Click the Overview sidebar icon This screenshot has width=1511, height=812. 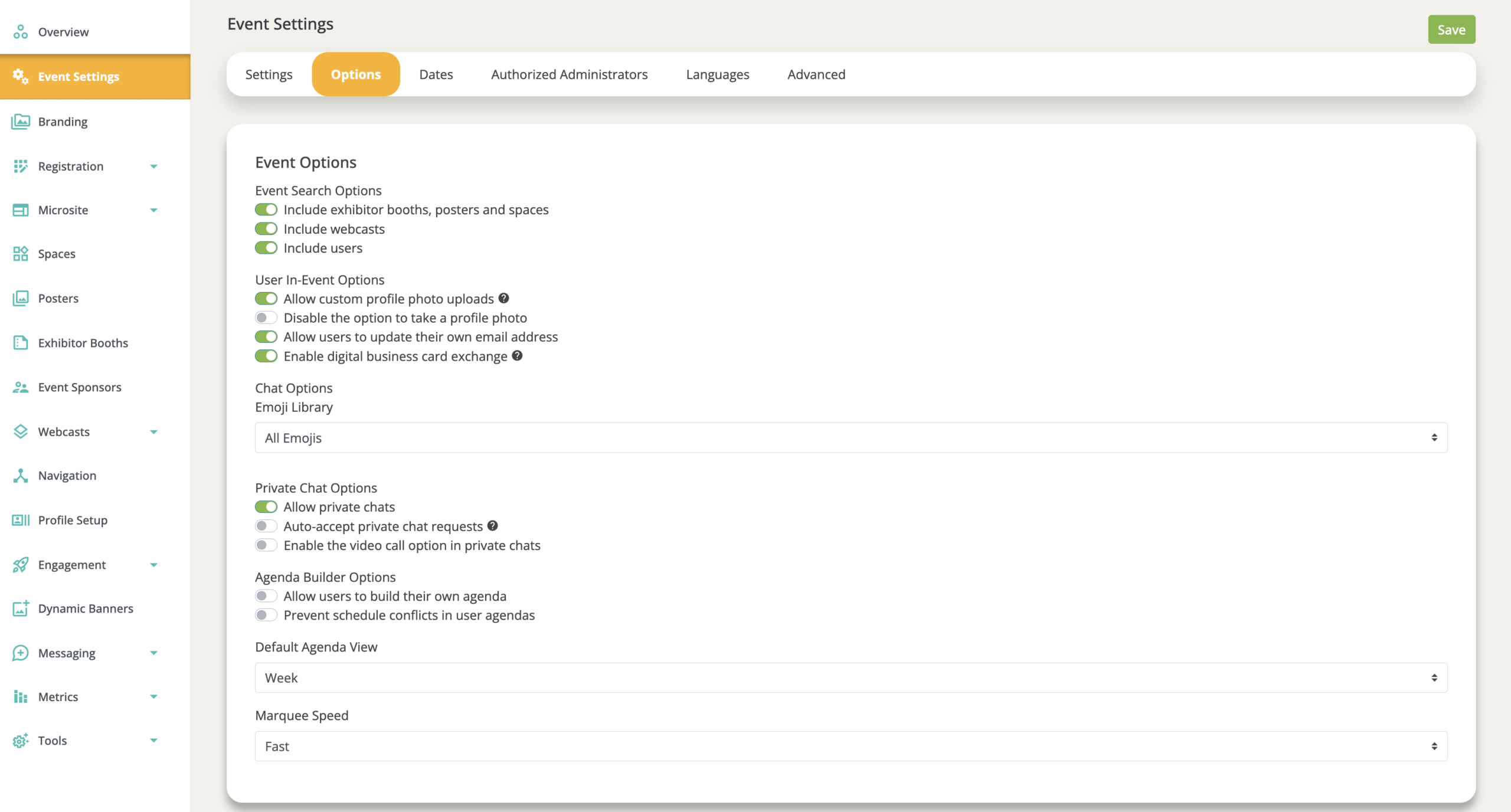21,32
